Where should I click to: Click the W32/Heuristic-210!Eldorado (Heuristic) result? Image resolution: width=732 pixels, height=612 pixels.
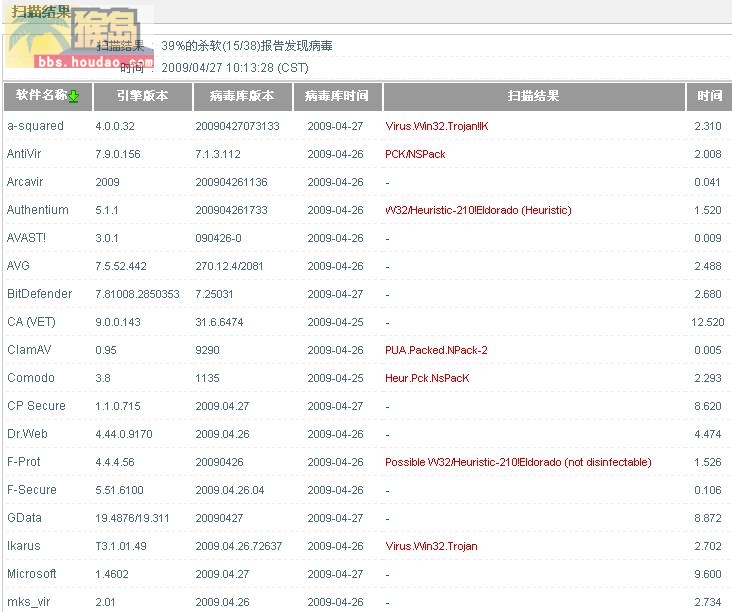479,211
